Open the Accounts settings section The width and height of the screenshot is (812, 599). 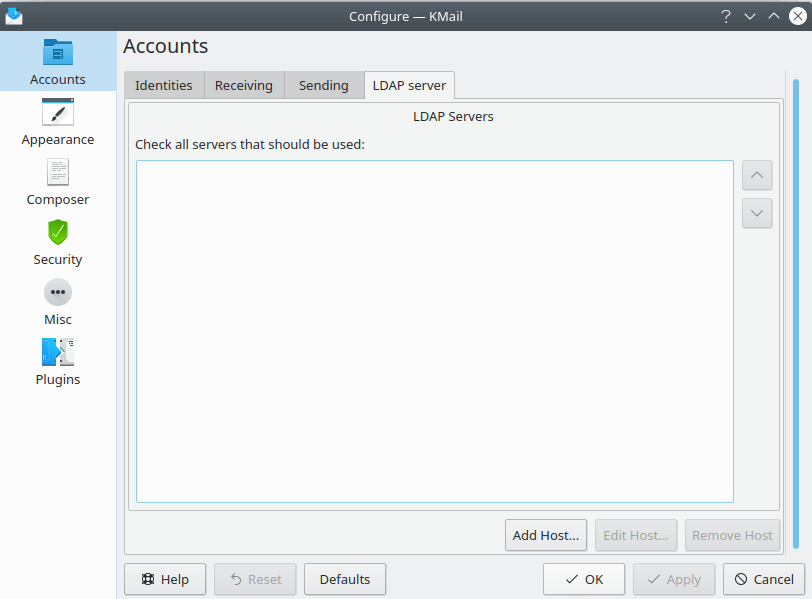[x=57, y=60]
